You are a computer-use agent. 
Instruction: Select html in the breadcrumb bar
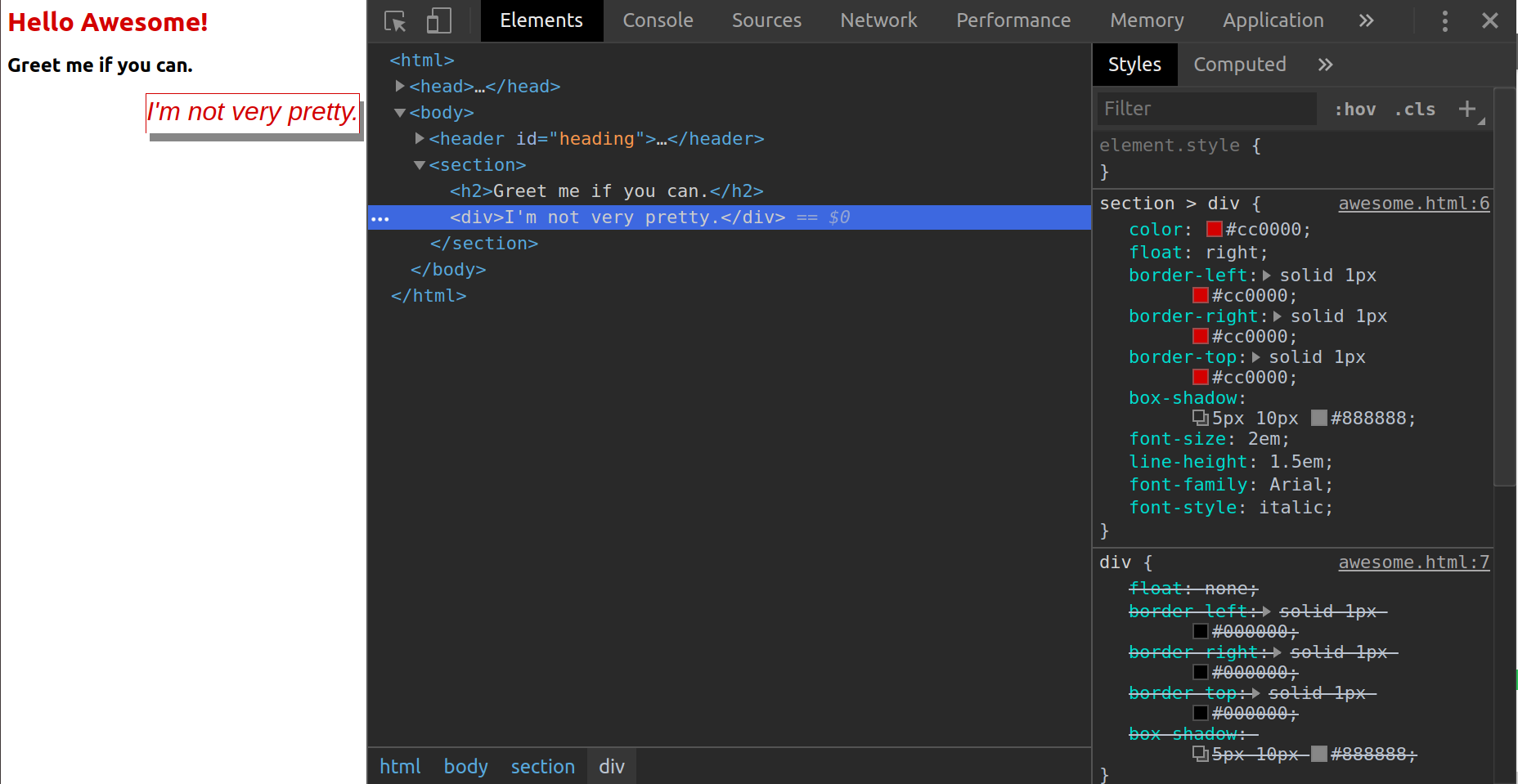click(x=400, y=767)
